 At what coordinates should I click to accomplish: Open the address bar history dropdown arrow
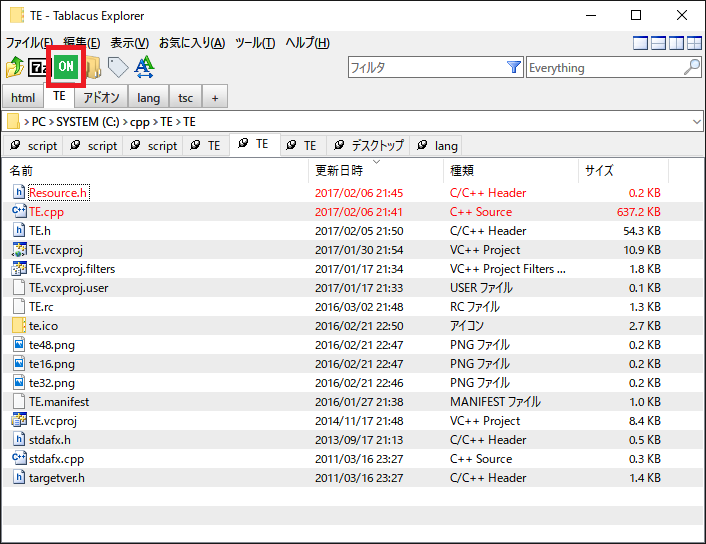point(697,122)
